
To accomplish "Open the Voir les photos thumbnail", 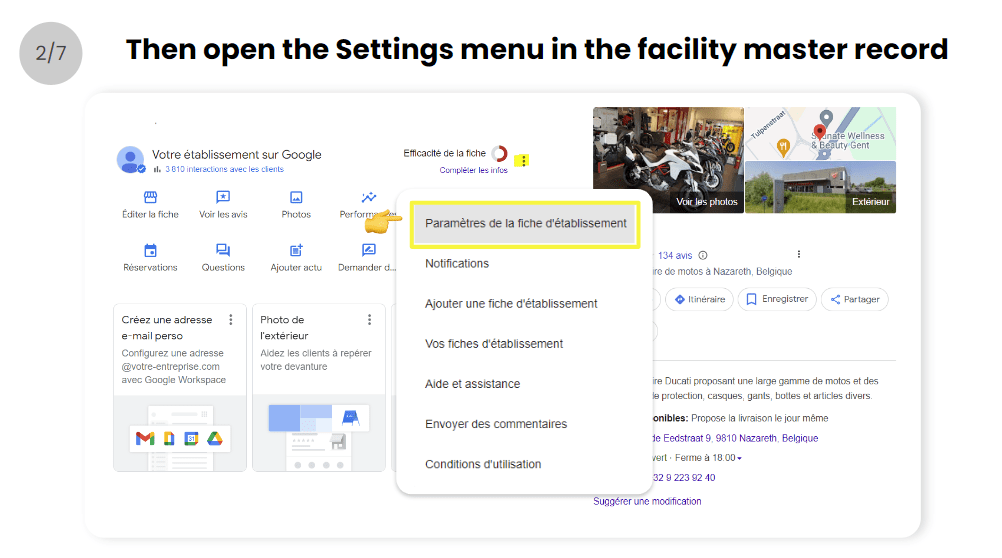I will pyautogui.click(x=668, y=160).
